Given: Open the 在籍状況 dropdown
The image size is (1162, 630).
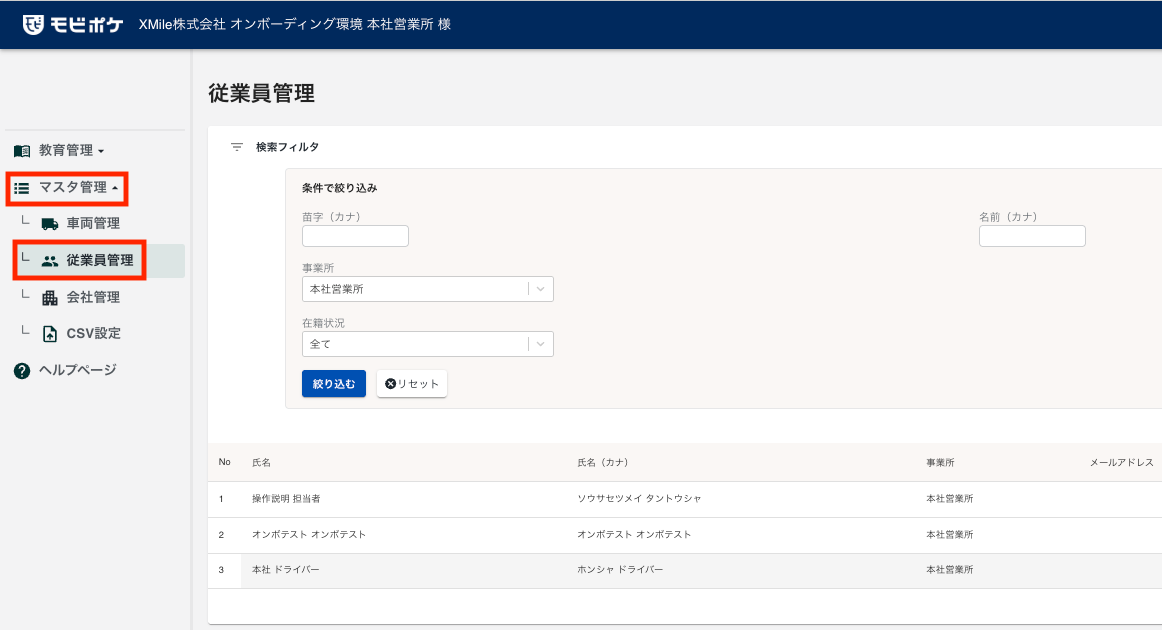Looking at the screenshot, I should pos(427,344).
